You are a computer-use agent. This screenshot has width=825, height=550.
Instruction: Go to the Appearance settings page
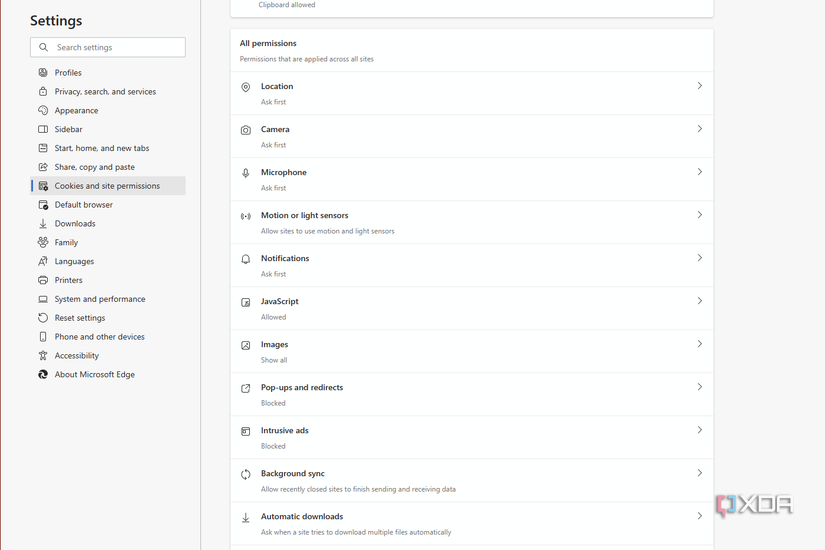click(76, 111)
